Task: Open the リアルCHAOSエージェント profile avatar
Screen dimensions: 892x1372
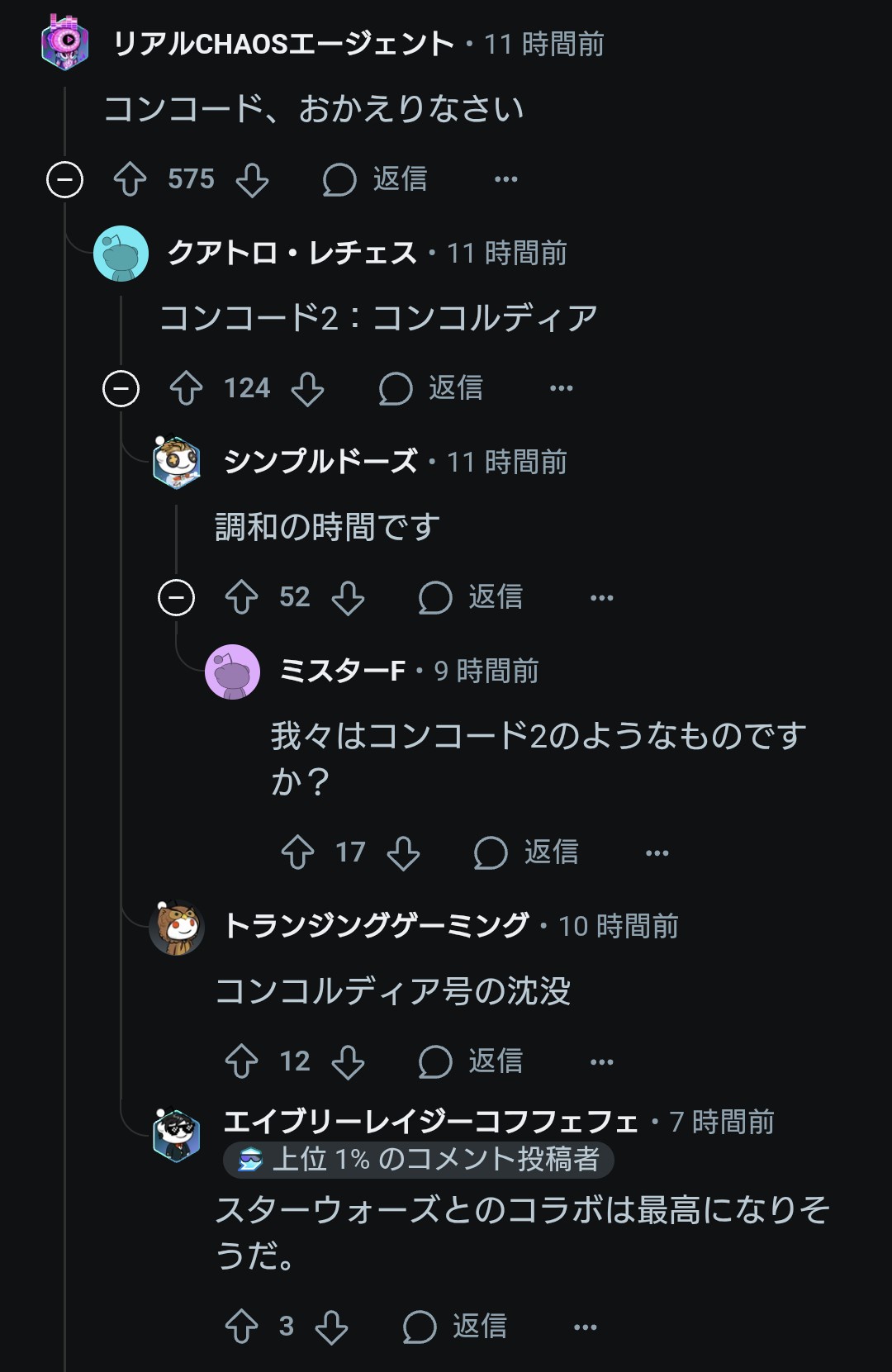Action: pos(65,43)
